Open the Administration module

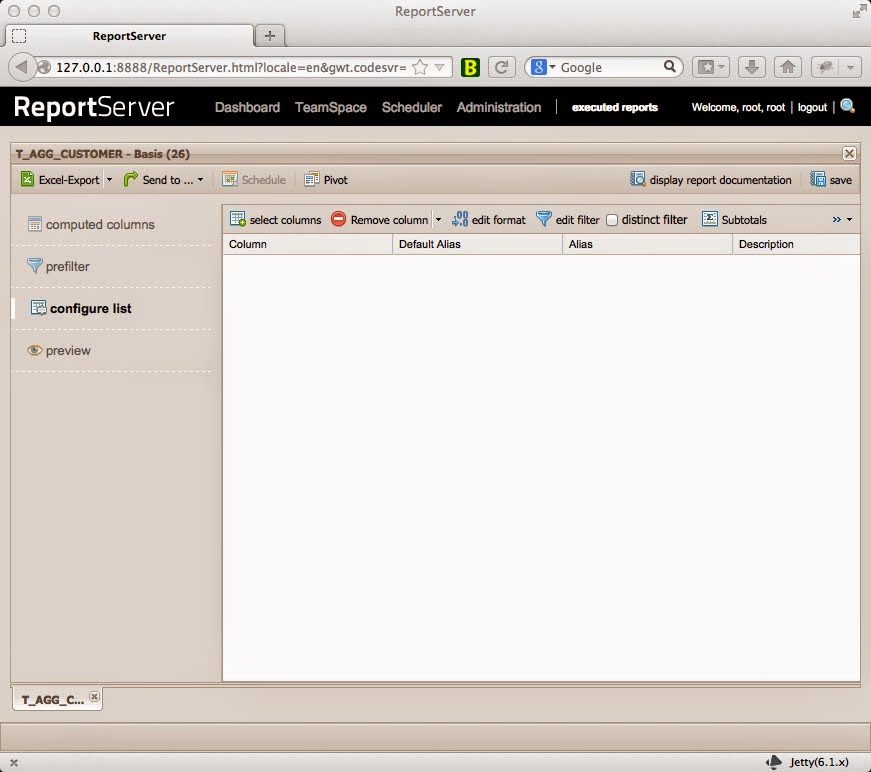[499, 107]
